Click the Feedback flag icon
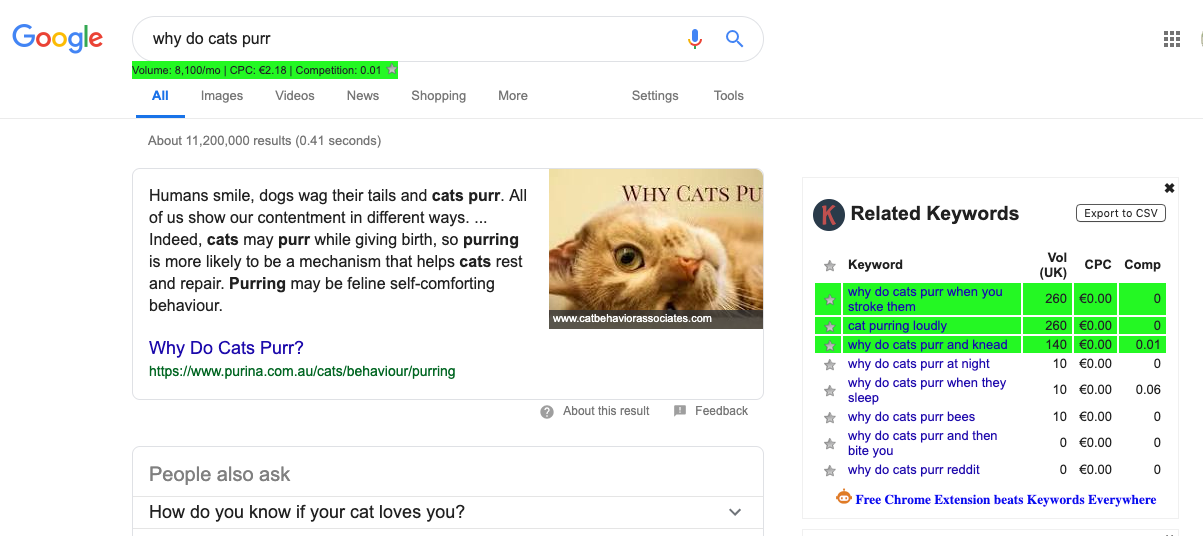This screenshot has width=1203, height=536. (680, 411)
